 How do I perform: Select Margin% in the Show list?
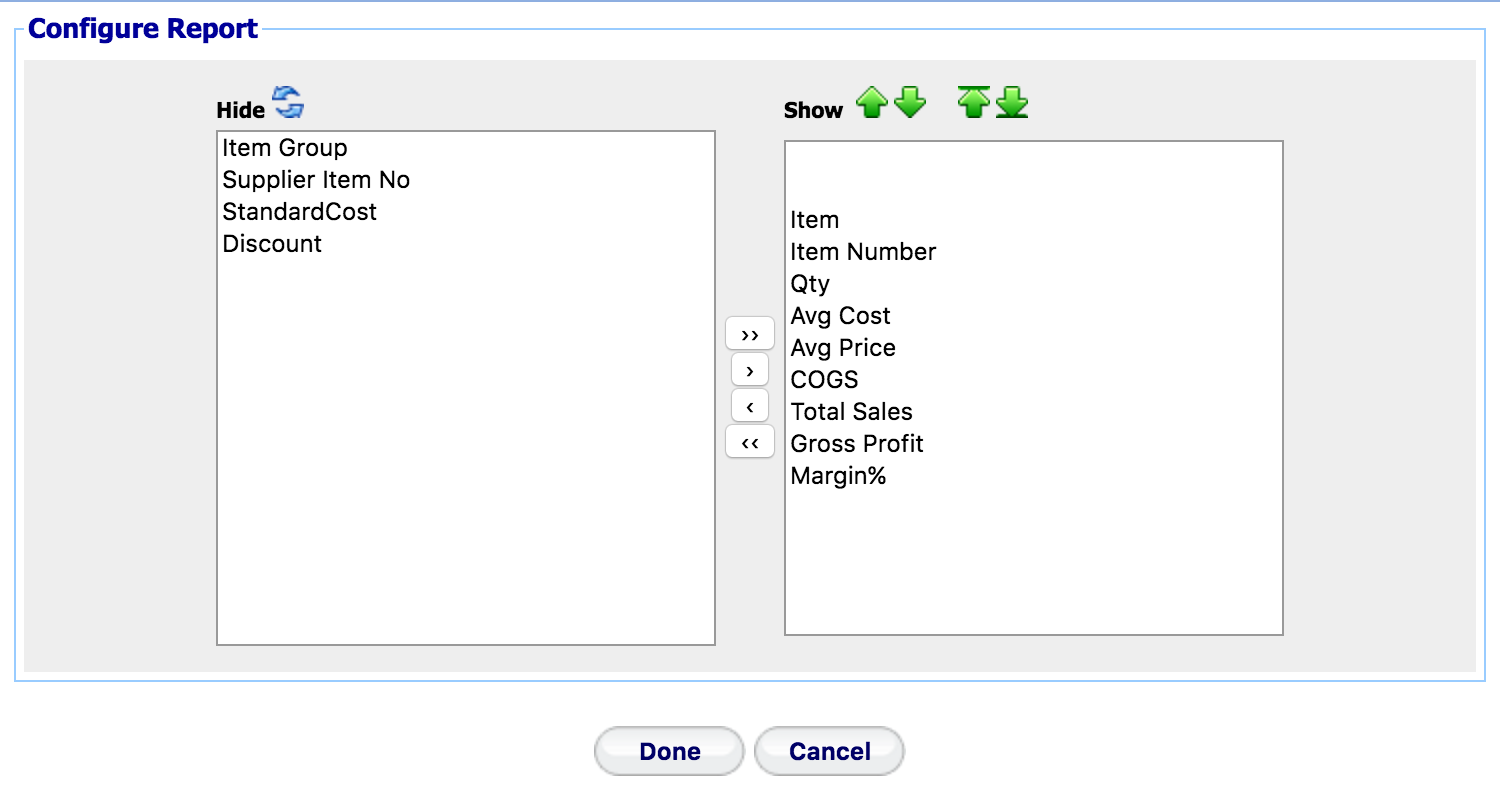pyautogui.click(x=1034, y=476)
